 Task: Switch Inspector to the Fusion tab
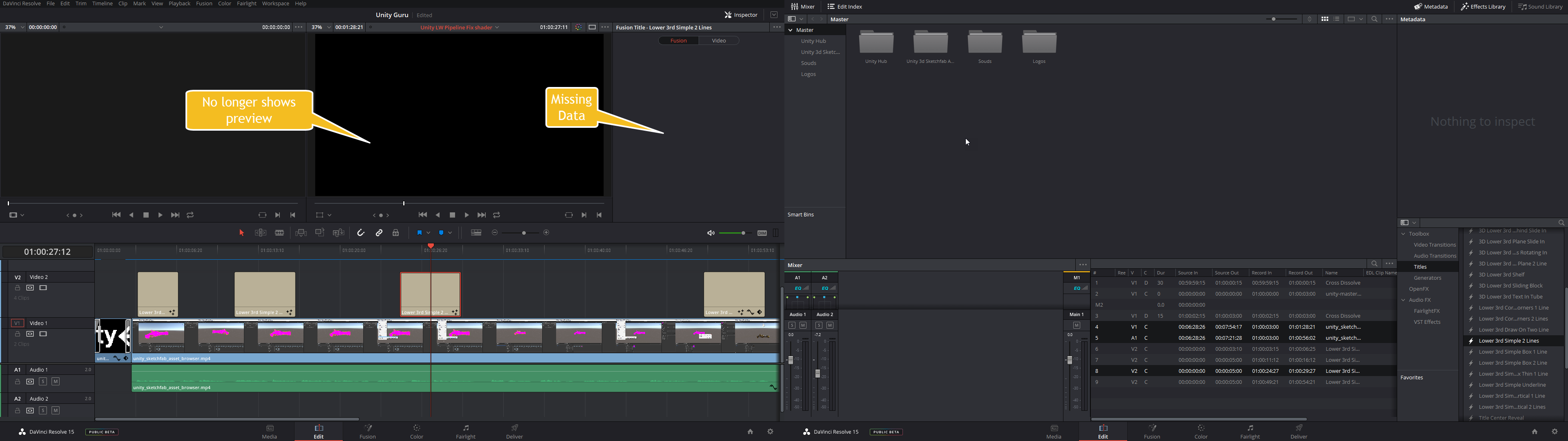pyautogui.click(x=679, y=41)
